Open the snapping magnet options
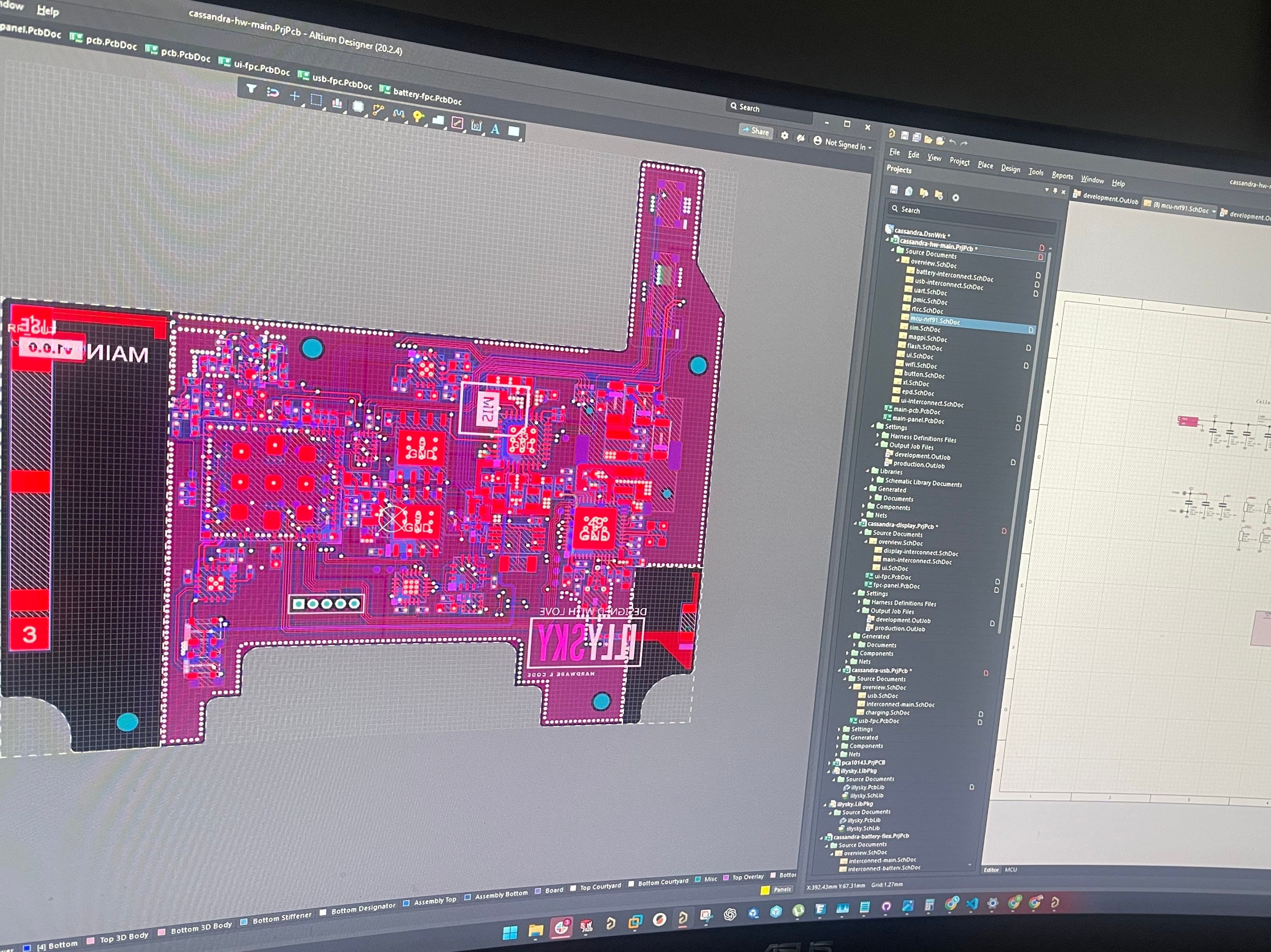Viewport: 1271px width, 952px height. [273, 93]
